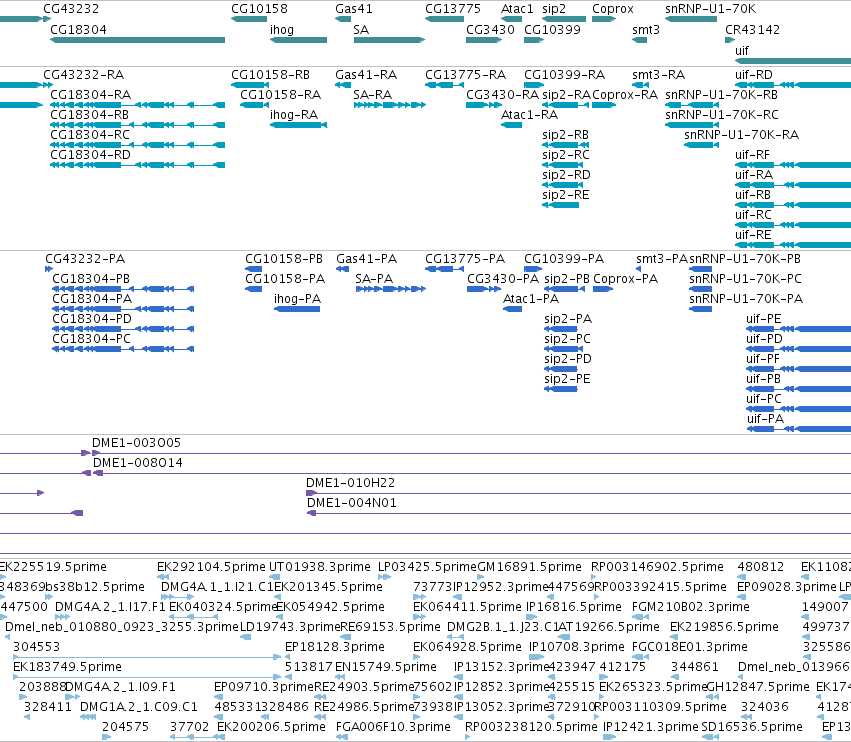Select transcript sip2-RE label

click(x=566, y=195)
